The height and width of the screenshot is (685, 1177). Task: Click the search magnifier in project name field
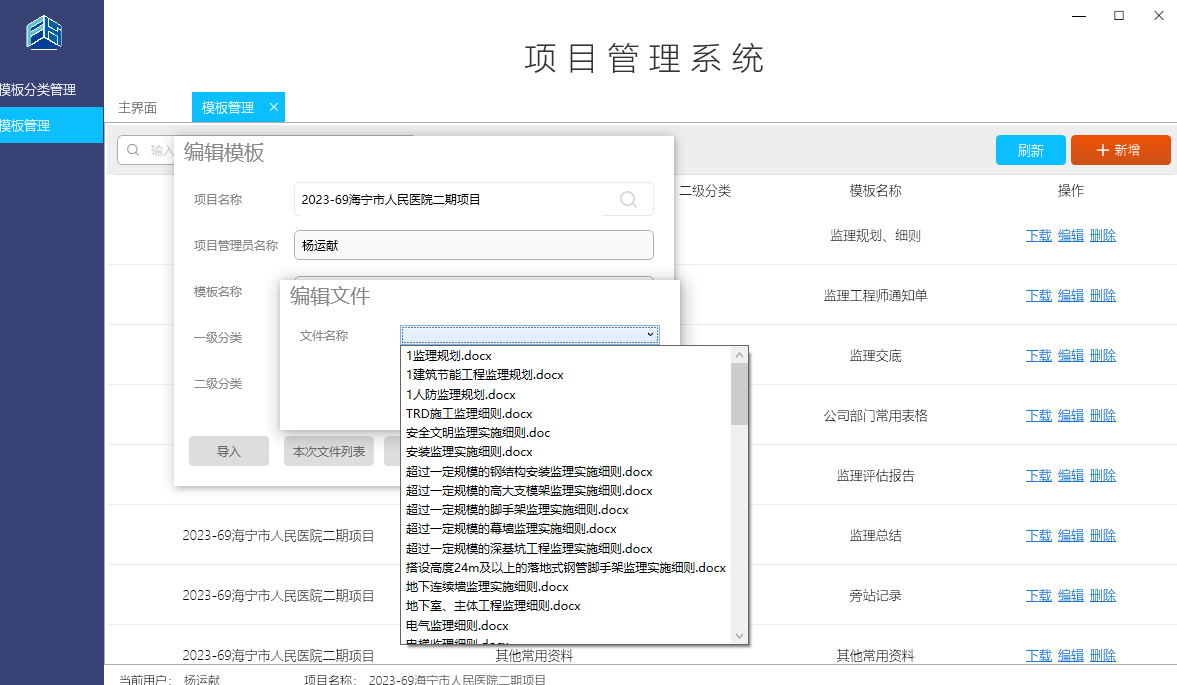[x=628, y=199]
